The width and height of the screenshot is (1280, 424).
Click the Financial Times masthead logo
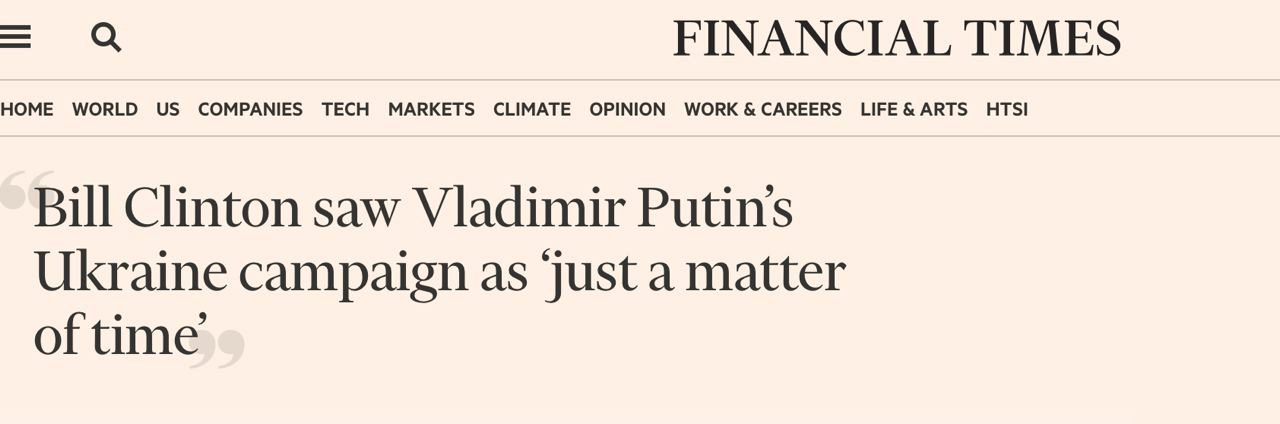[897, 39]
